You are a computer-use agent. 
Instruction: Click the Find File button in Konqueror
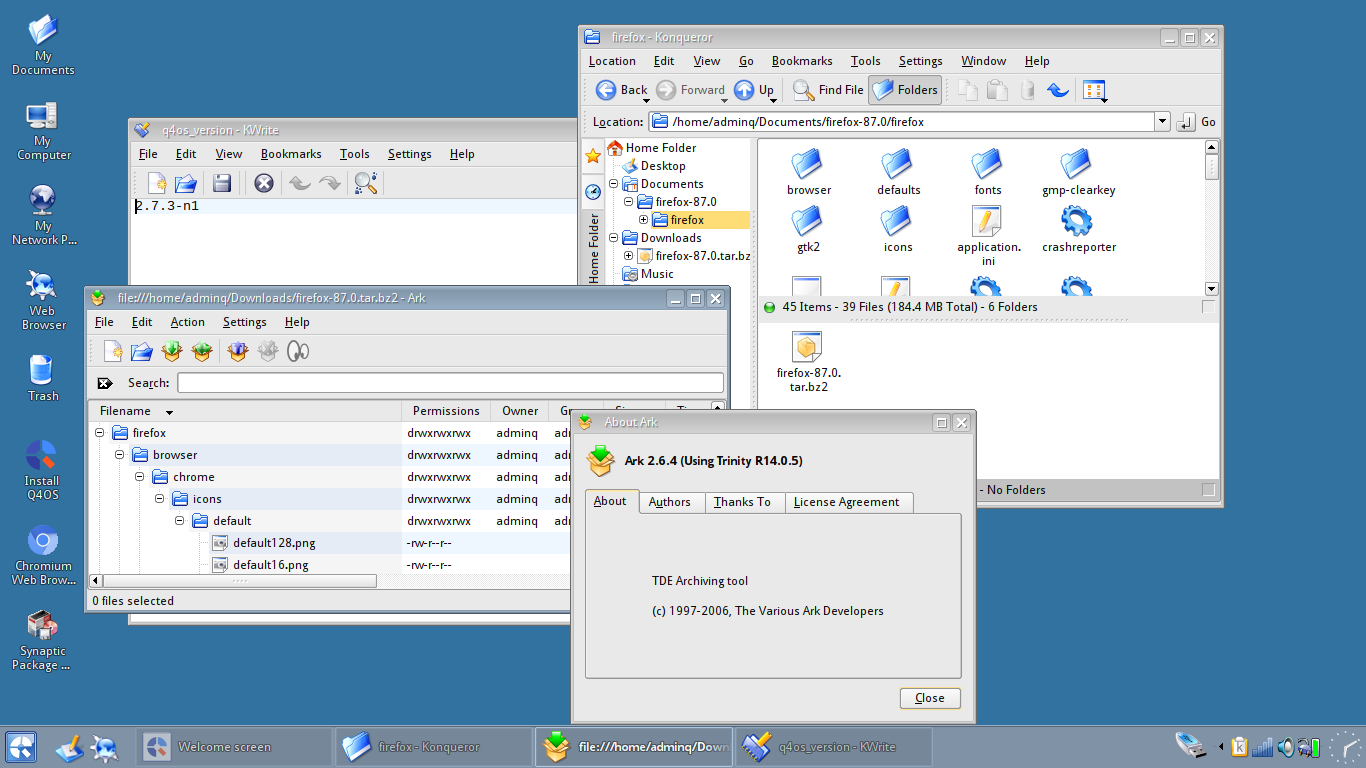point(828,90)
